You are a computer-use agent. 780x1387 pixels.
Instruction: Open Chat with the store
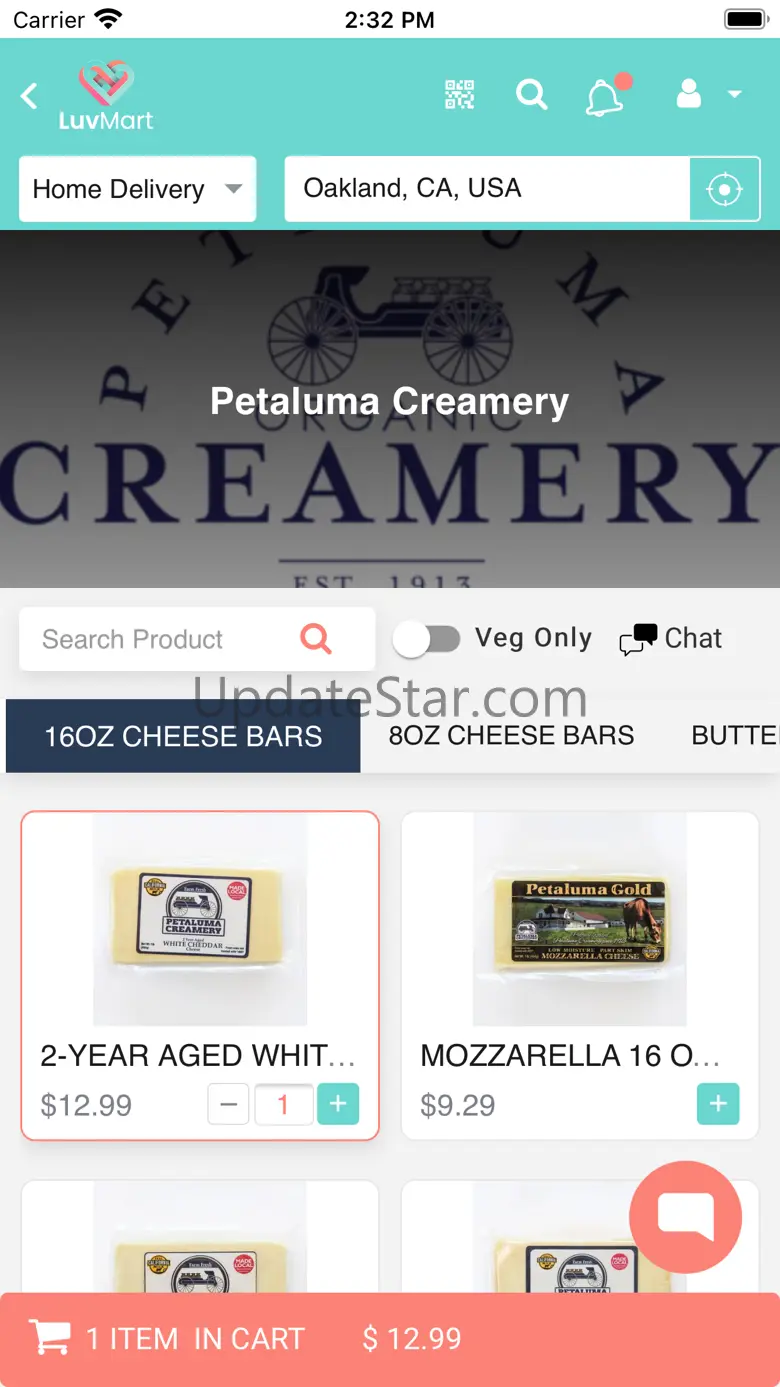point(670,638)
